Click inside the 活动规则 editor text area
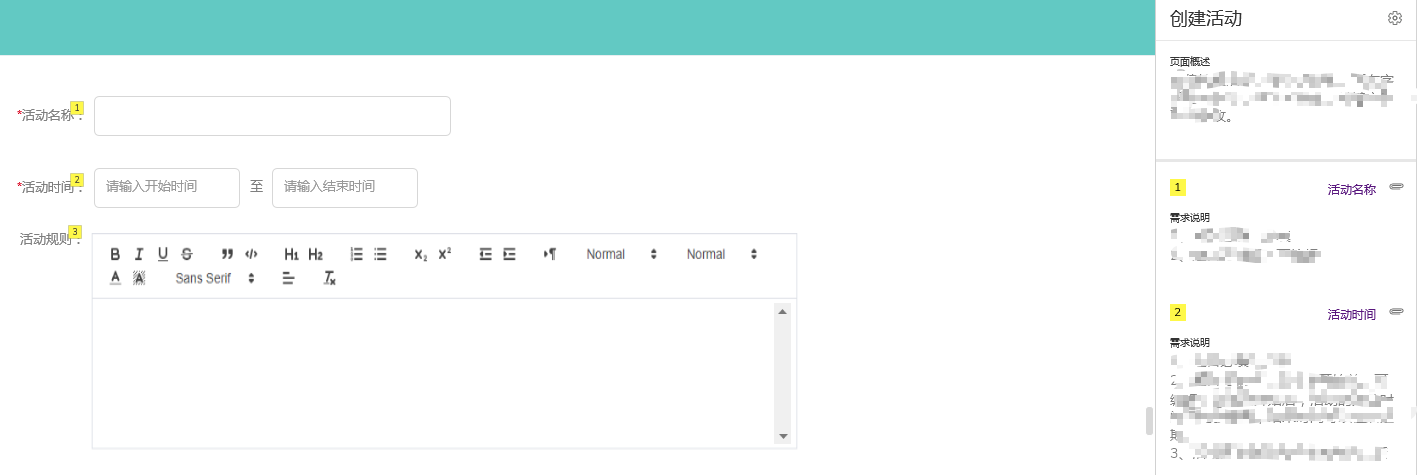Image resolution: width=1417 pixels, height=475 pixels. tap(434, 372)
